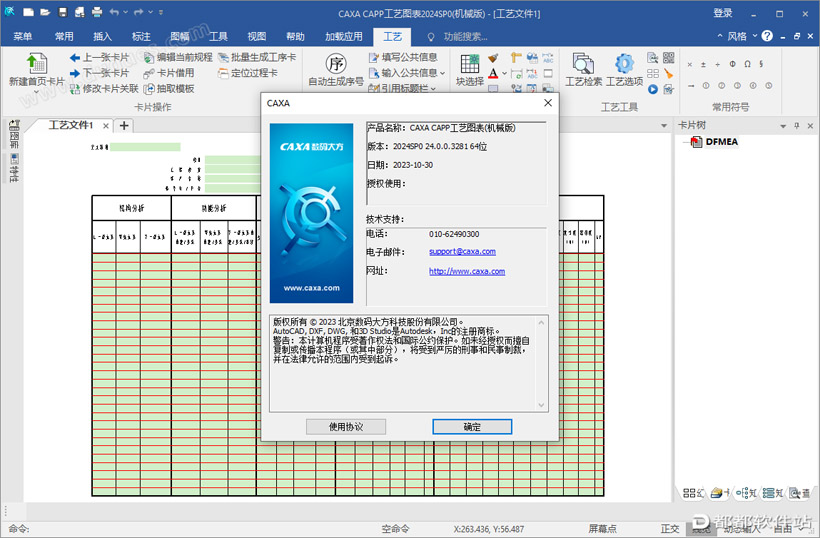Open the 特性 properties side panel tab
The height and width of the screenshot is (538, 820).
coord(14,168)
